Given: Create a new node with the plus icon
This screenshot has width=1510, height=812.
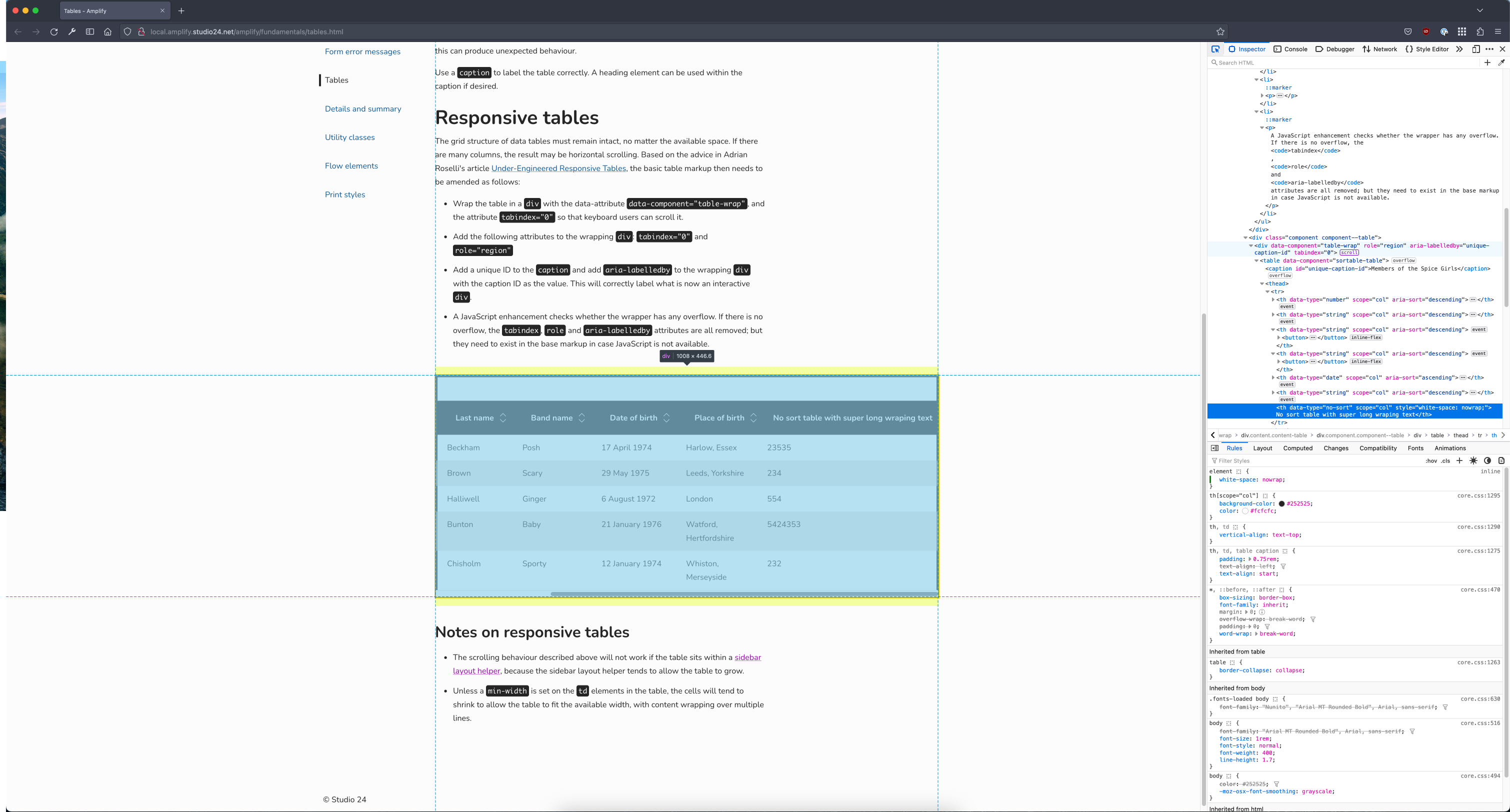Looking at the screenshot, I should pyautogui.click(x=1487, y=62).
